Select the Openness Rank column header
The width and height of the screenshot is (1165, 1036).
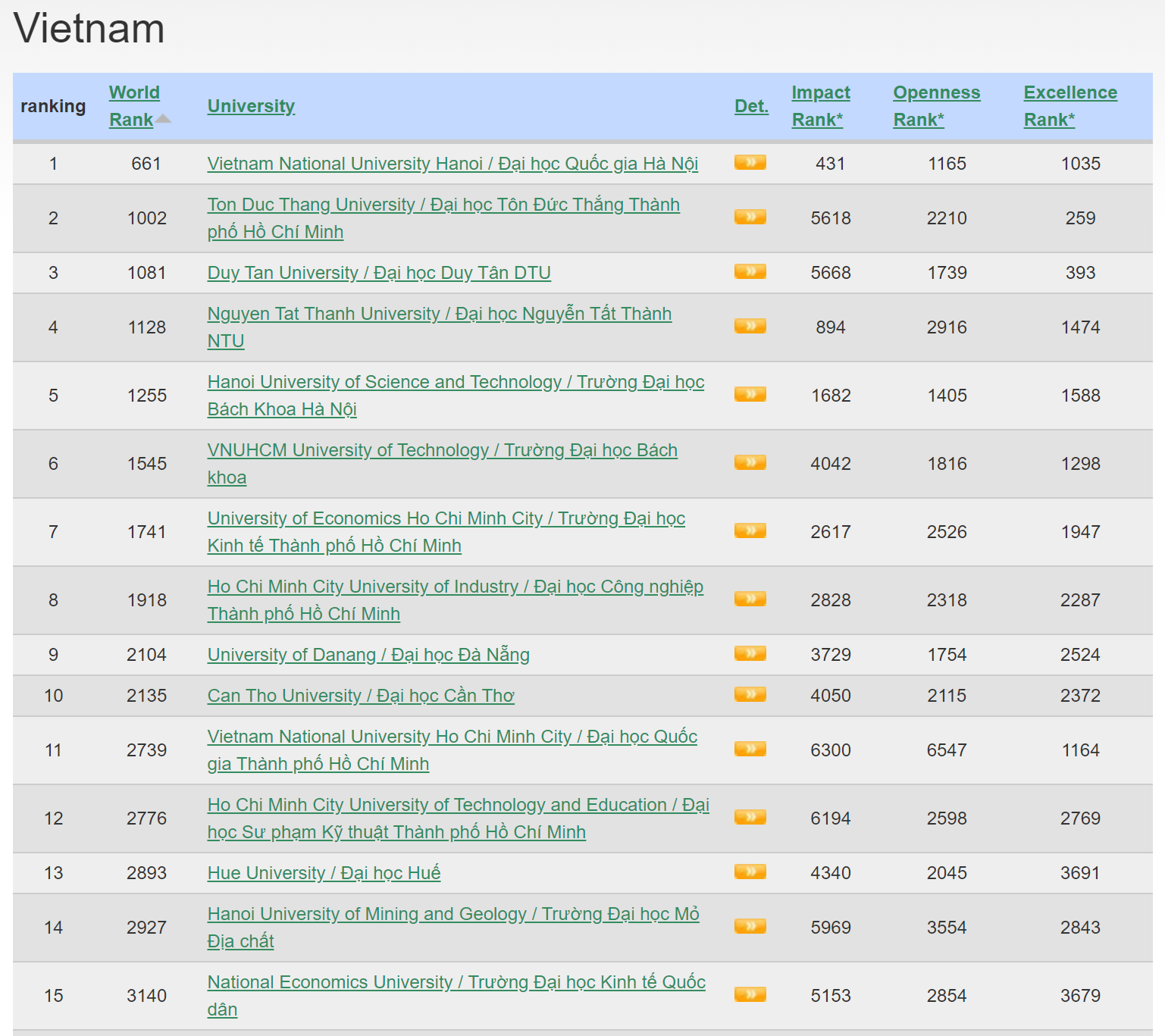tap(937, 105)
